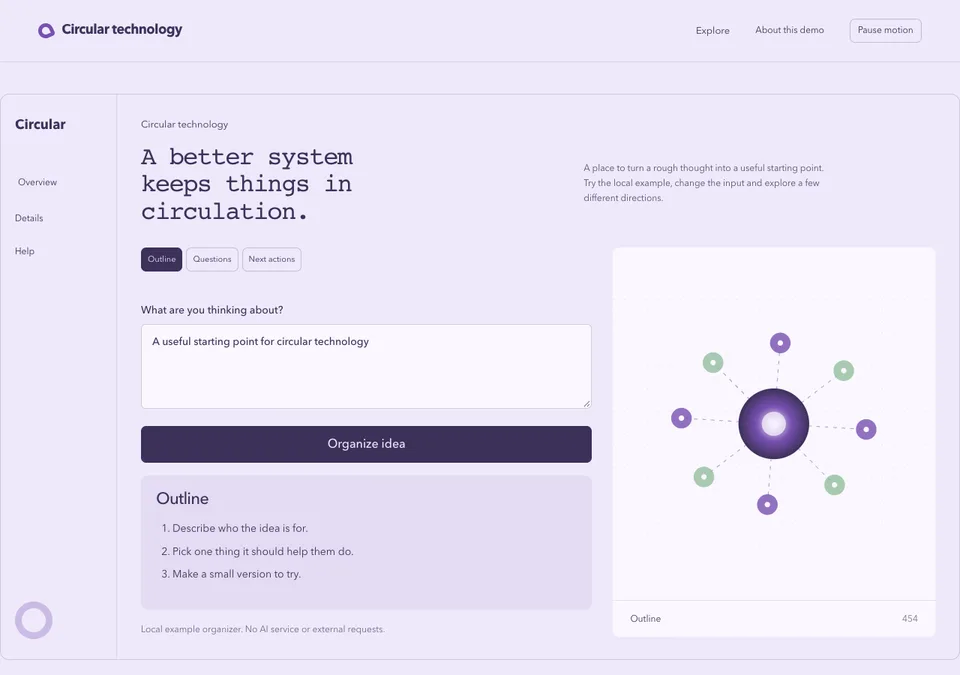Open the Explore navigation link
Image resolution: width=960 pixels, height=675 pixels.
tap(712, 31)
